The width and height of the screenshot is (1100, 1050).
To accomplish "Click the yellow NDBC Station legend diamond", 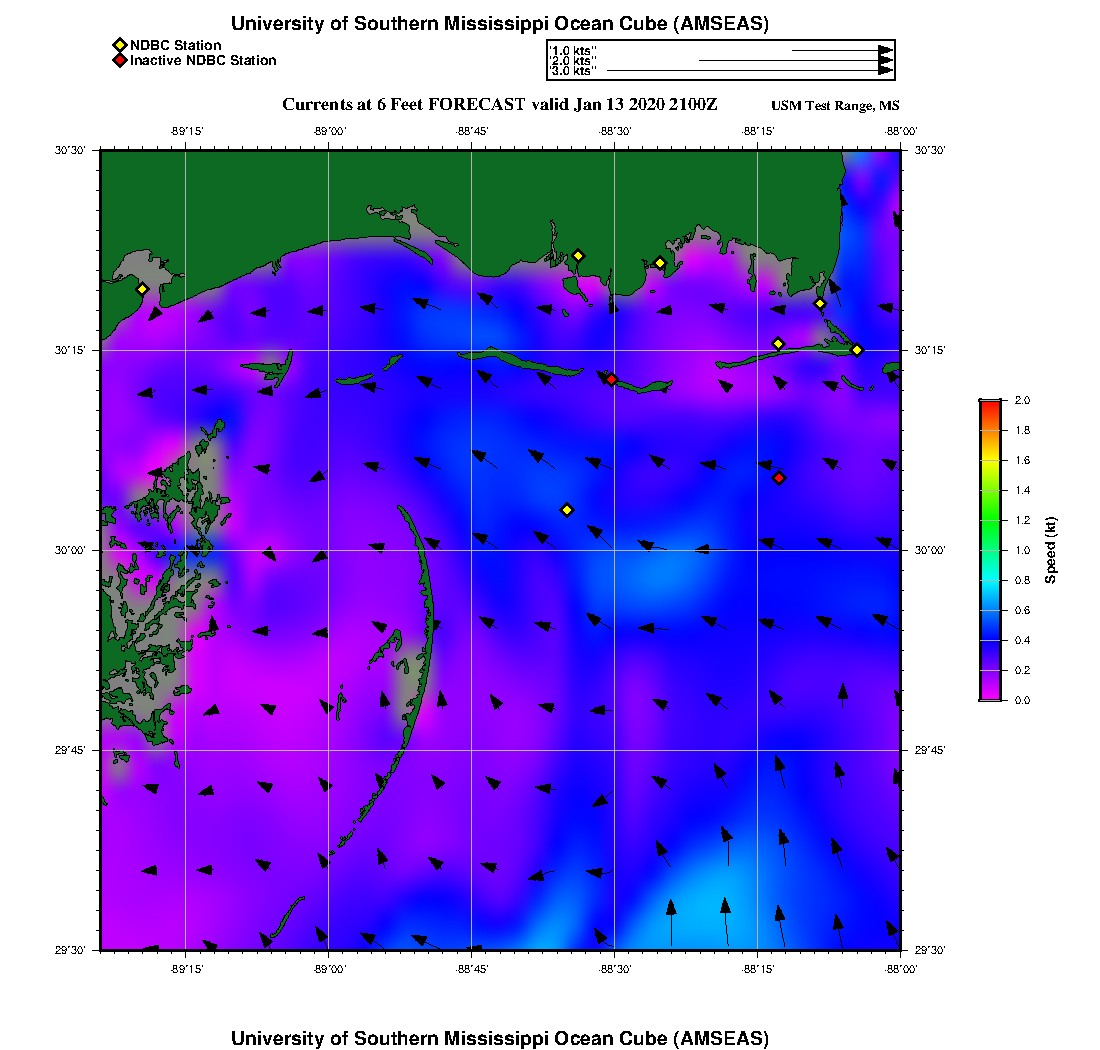I will point(120,45).
